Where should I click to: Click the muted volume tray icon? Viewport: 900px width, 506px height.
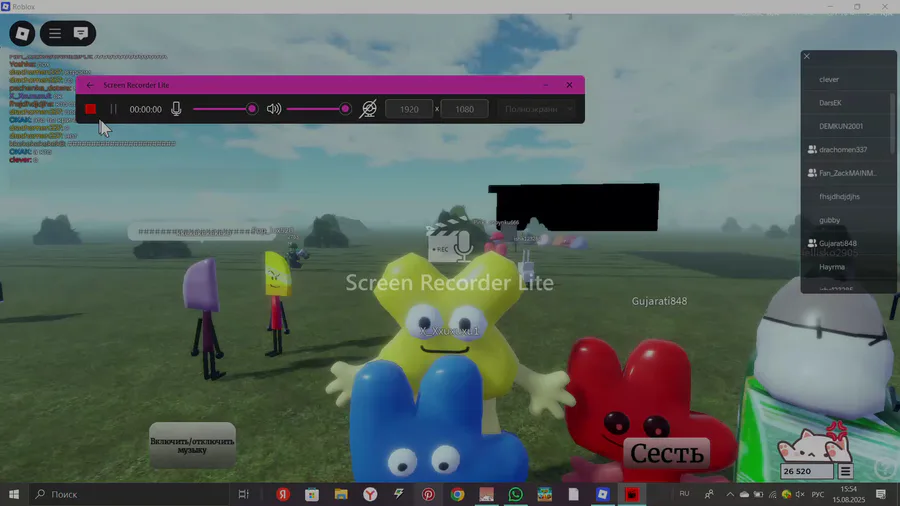click(800, 494)
